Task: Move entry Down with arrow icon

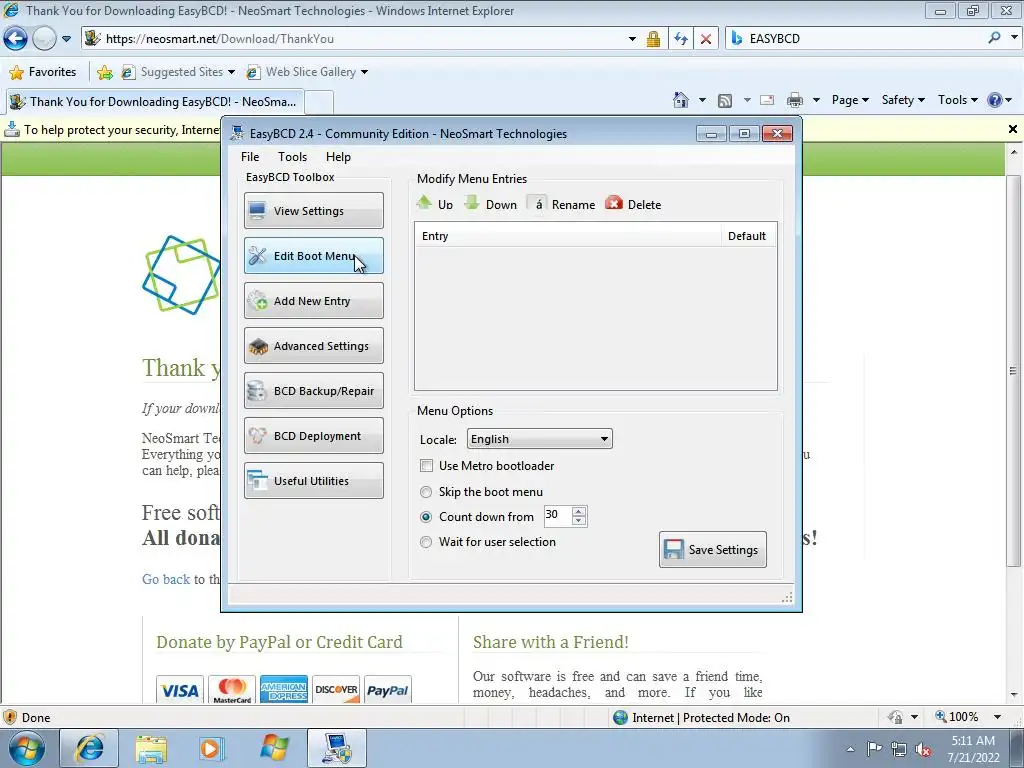Action: point(490,204)
